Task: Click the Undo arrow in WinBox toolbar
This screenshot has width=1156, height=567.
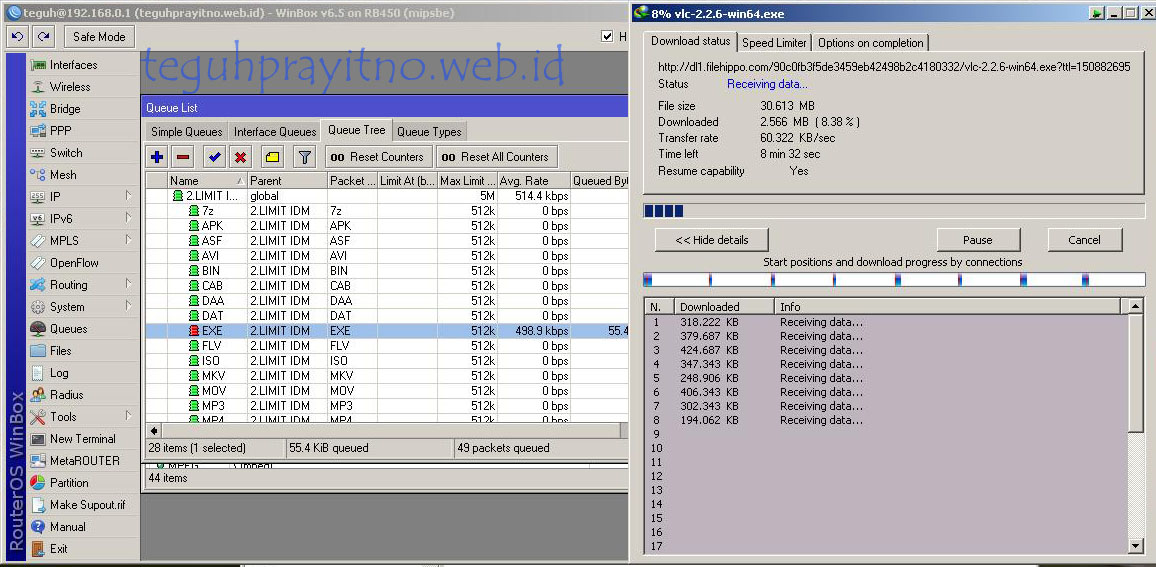Action: (x=18, y=36)
